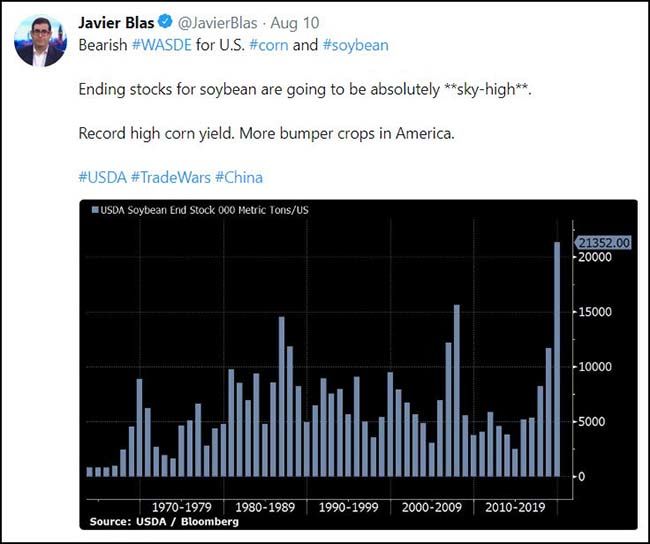Click the #soybean hashtag

tap(355, 45)
